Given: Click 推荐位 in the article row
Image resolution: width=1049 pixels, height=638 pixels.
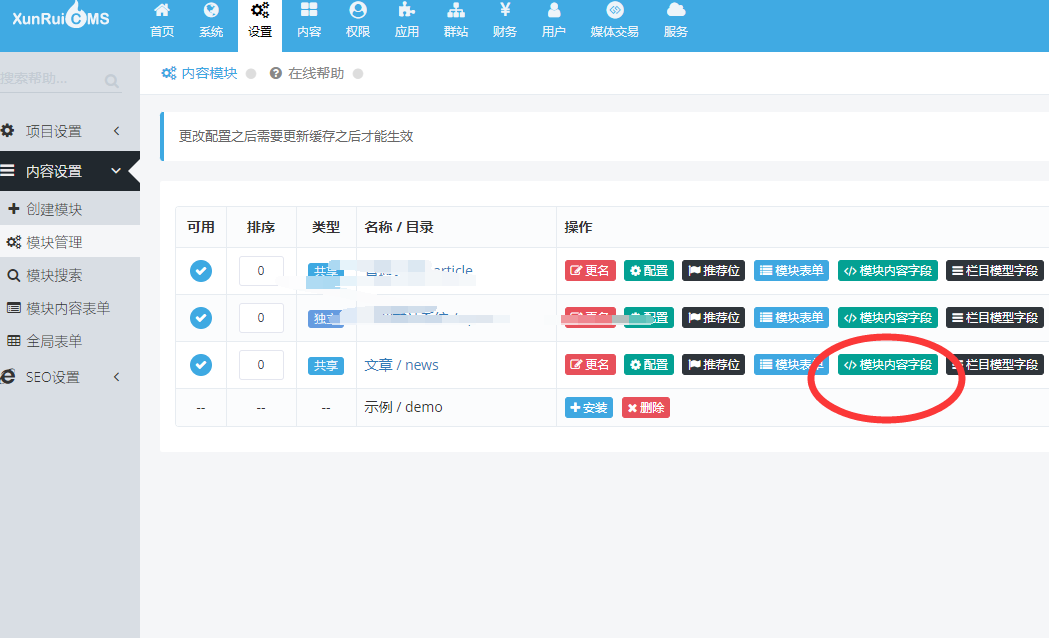Looking at the screenshot, I should coord(714,271).
